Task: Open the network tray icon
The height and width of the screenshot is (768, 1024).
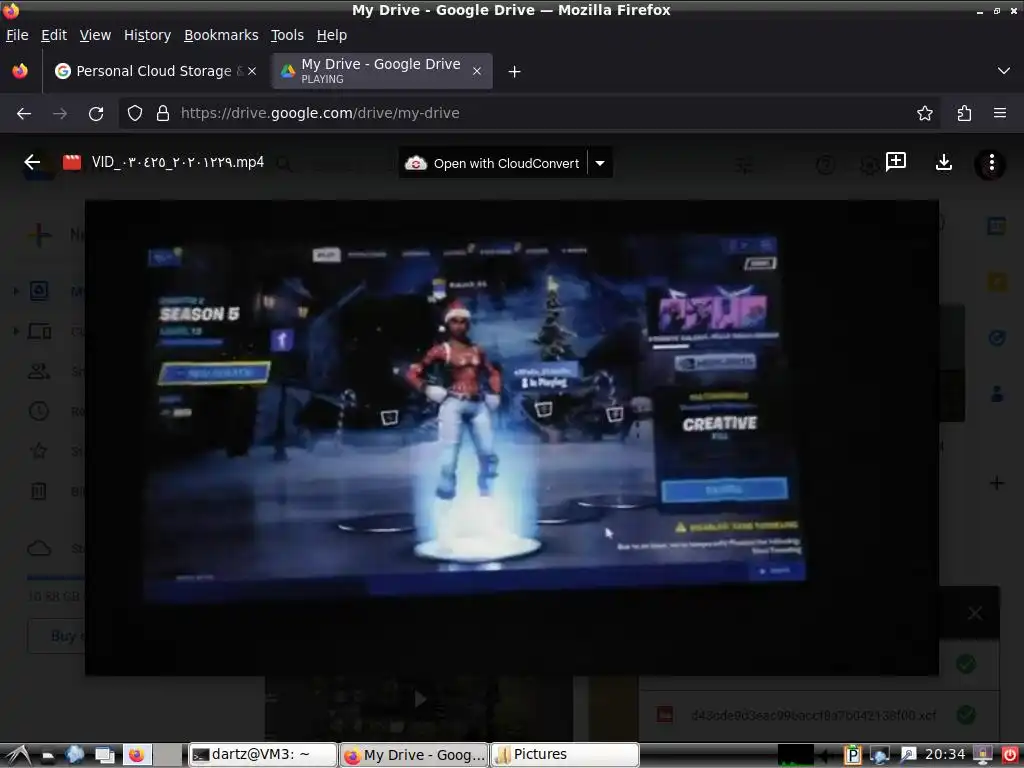Action: pyautogui.click(x=880, y=756)
